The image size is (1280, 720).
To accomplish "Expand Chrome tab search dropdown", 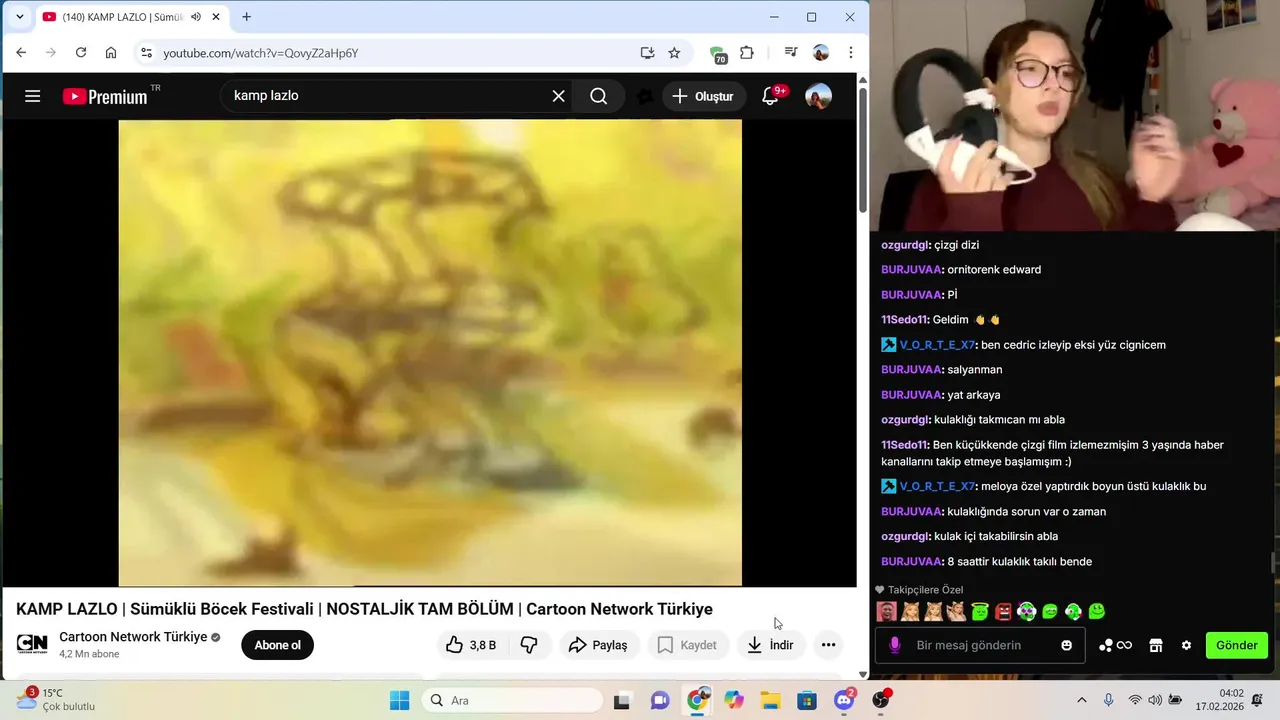I will tap(19, 17).
